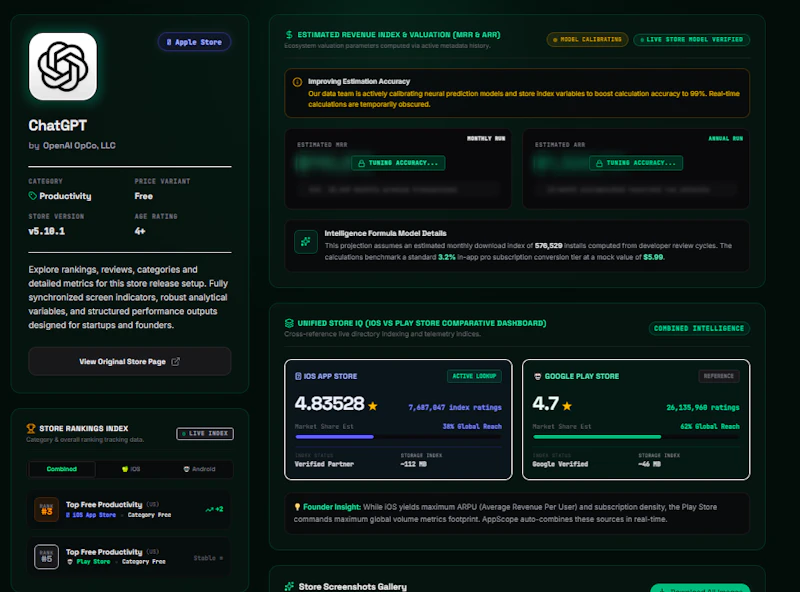Click the Live Store Model Verified badge
Viewport: 800px width, 592px height.
click(691, 39)
